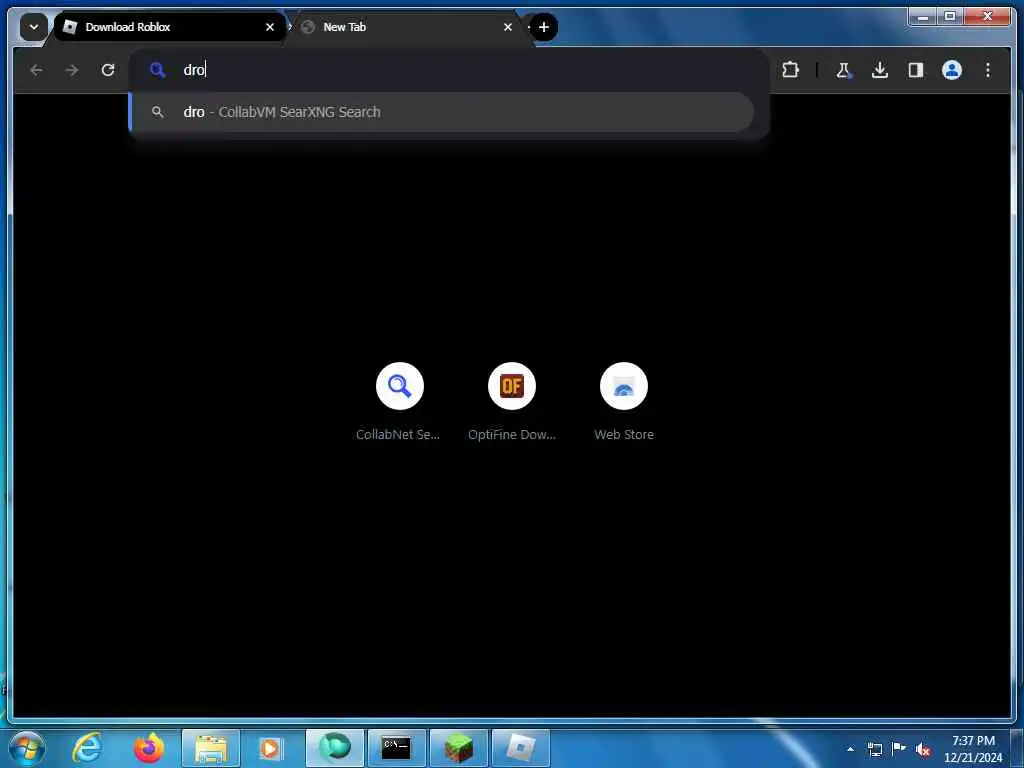Show the Downloads tray

point(880,70)
